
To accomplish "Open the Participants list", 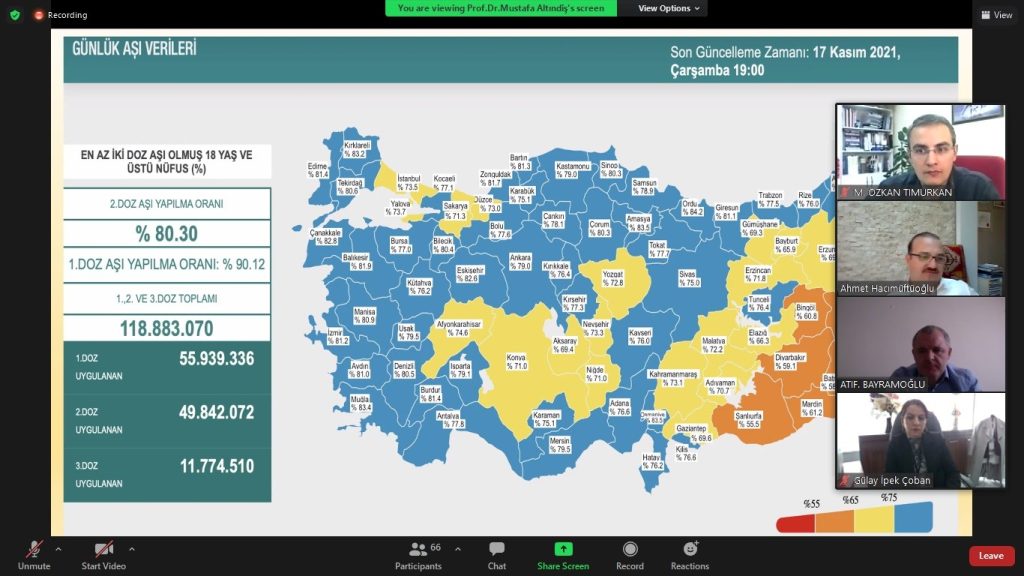I will pos(419,555).
